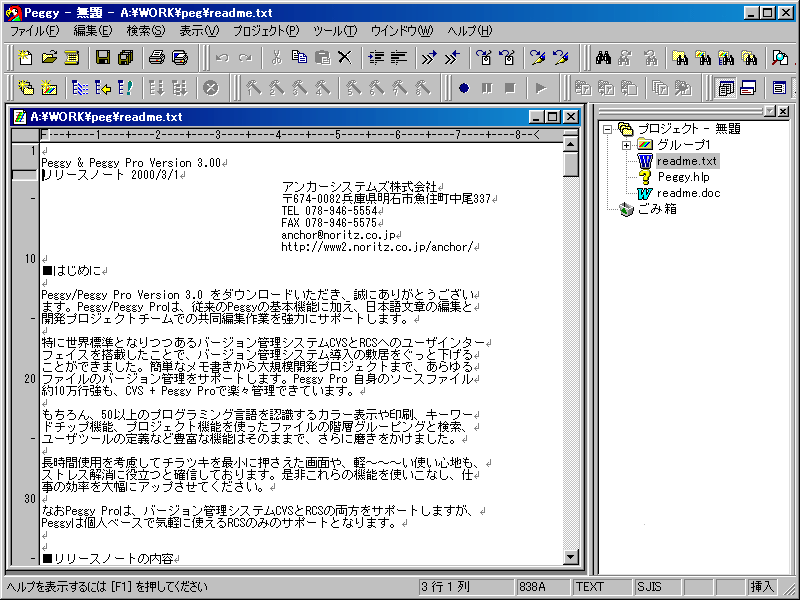Image resolution: width=800 pixels, height=600 pixels.
Task: Toggle insert mode 挿入 in status bar
Action: pos(762,587)
